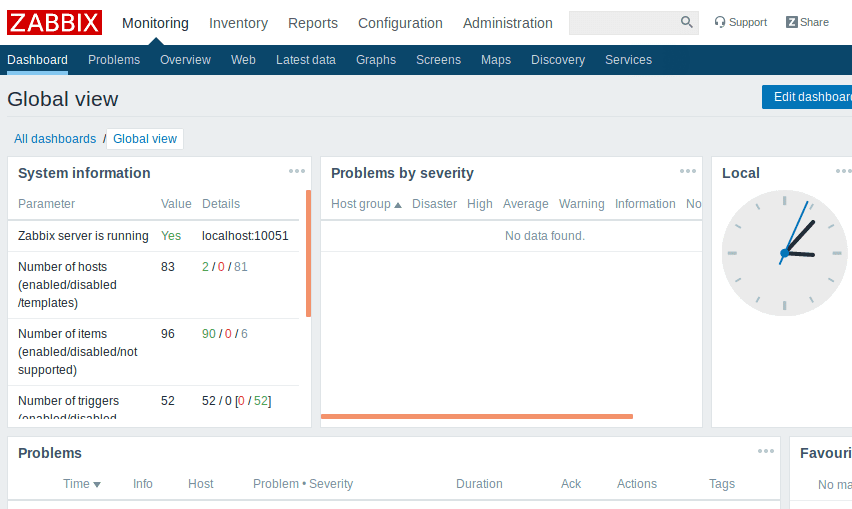This screenshot has height=509, width=852.
Task: Open Support via the headset icon
Action: coord(720,22)
